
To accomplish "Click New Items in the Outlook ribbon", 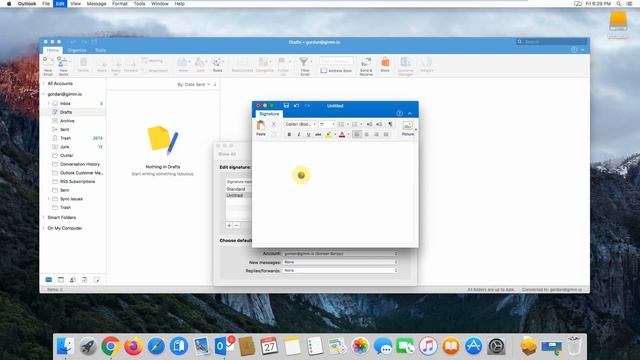I will coord(63,66).
